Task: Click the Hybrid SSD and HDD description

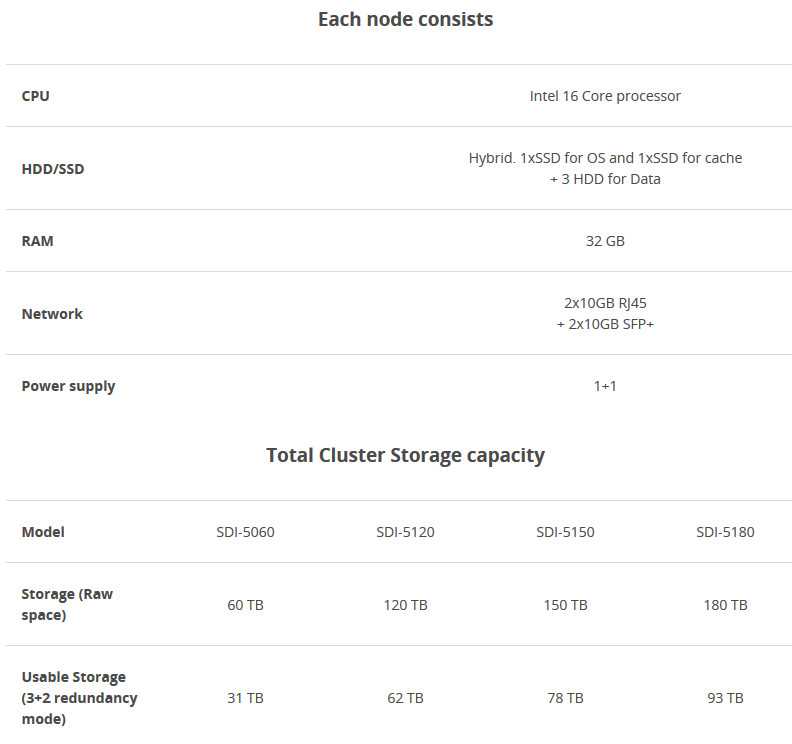Action: (605, 168)
